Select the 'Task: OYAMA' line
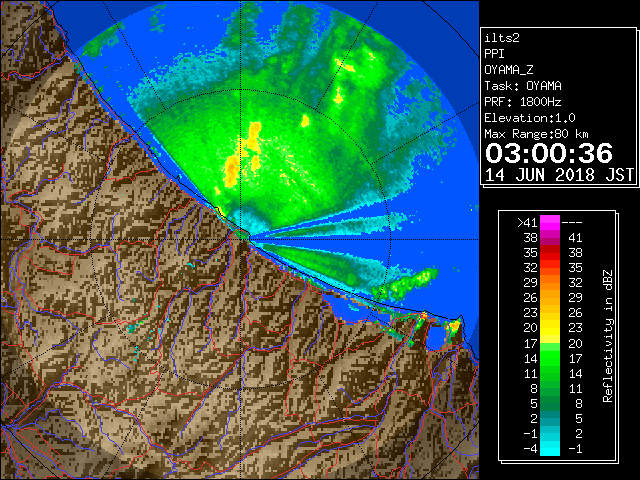Image resolution: width=640 pixels, height=480 pixels. 523,86
